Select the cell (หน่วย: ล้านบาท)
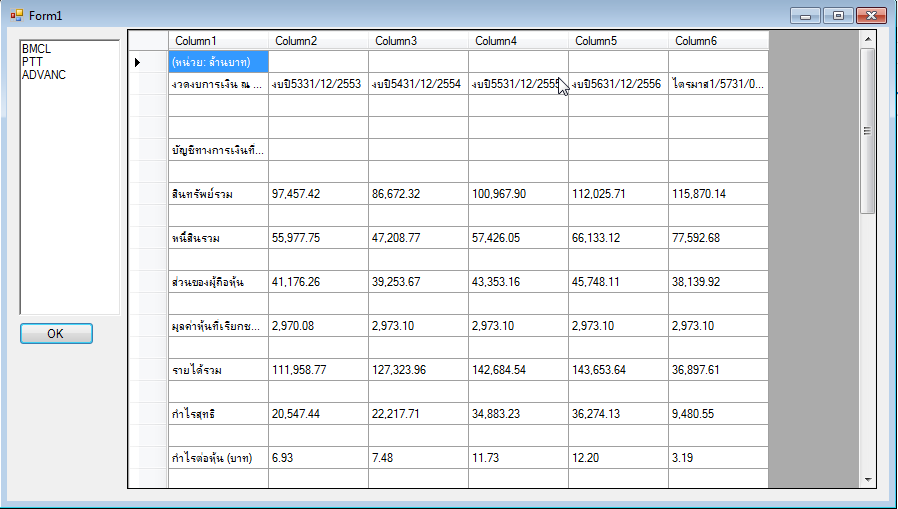898x509 pixels. click(x=218, y=62)
